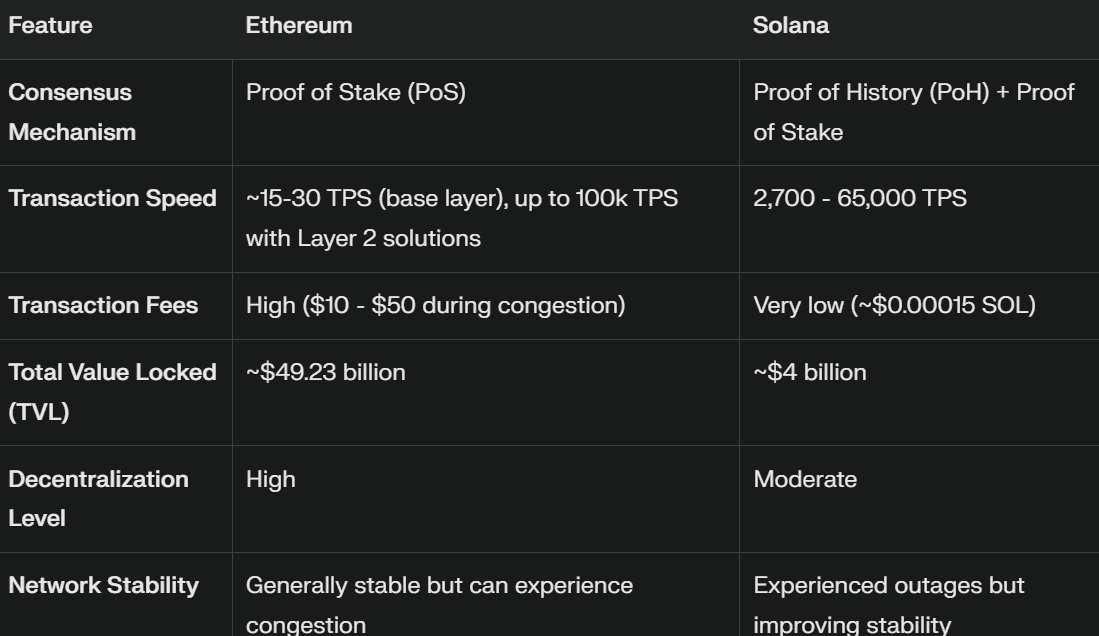Image resolution: width=1099 pixels, height=636 pixels.
Task: Select the Network Stability row label
Action: pos(104,586)
